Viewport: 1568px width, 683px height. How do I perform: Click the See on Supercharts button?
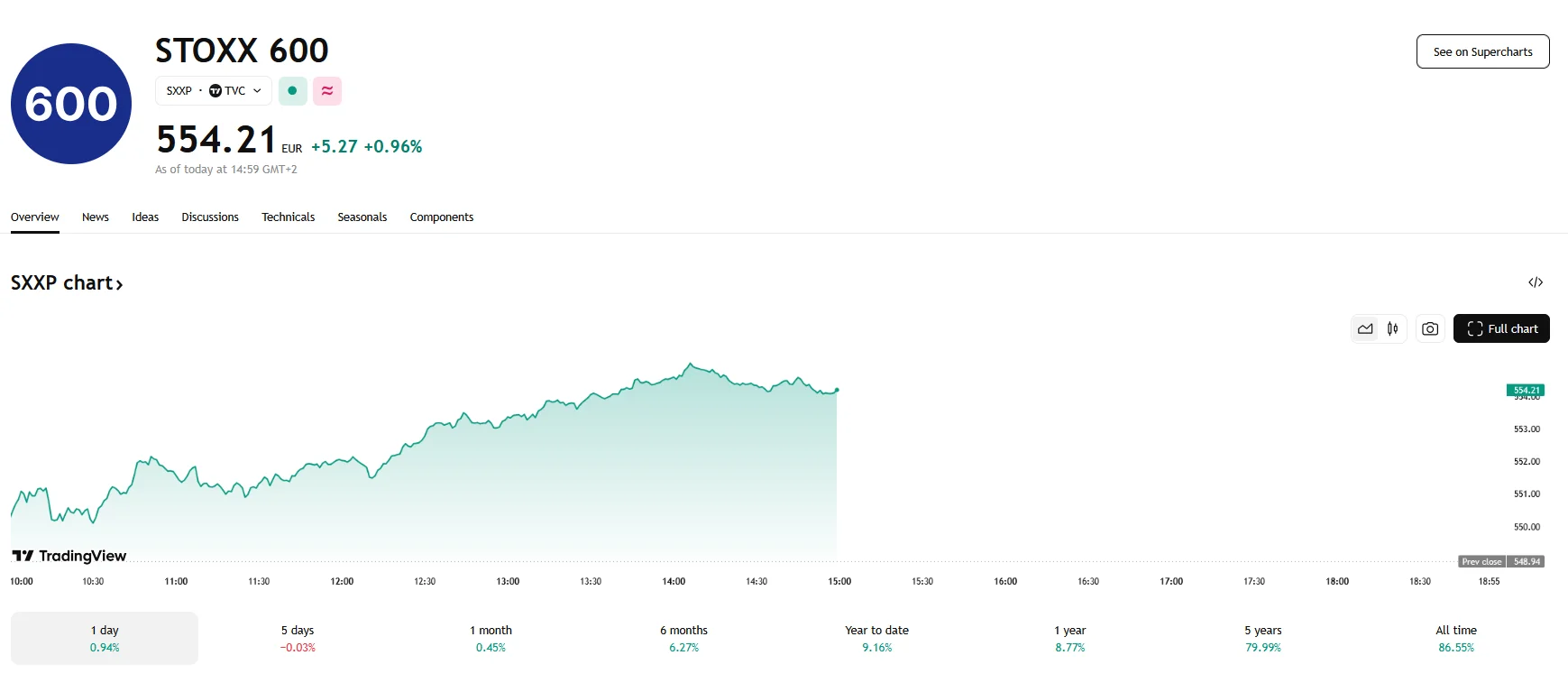click(1482, 51)
